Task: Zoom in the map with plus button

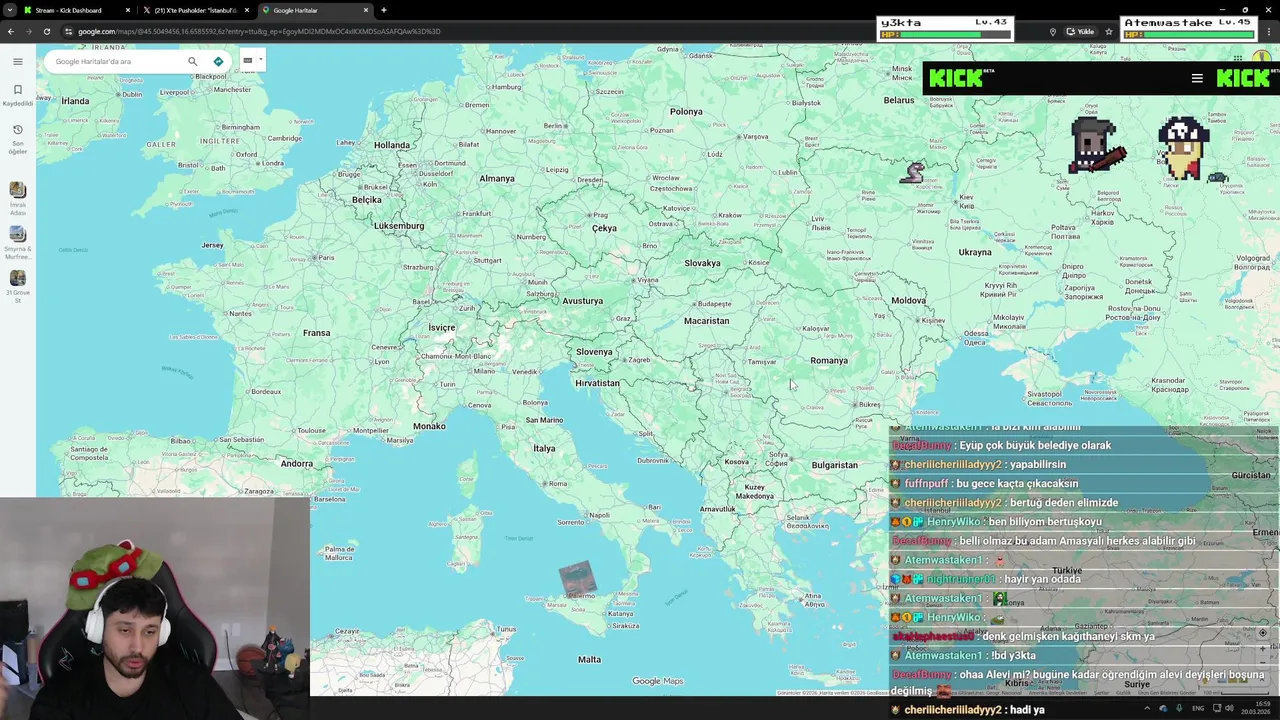Action: [1263, 650]
